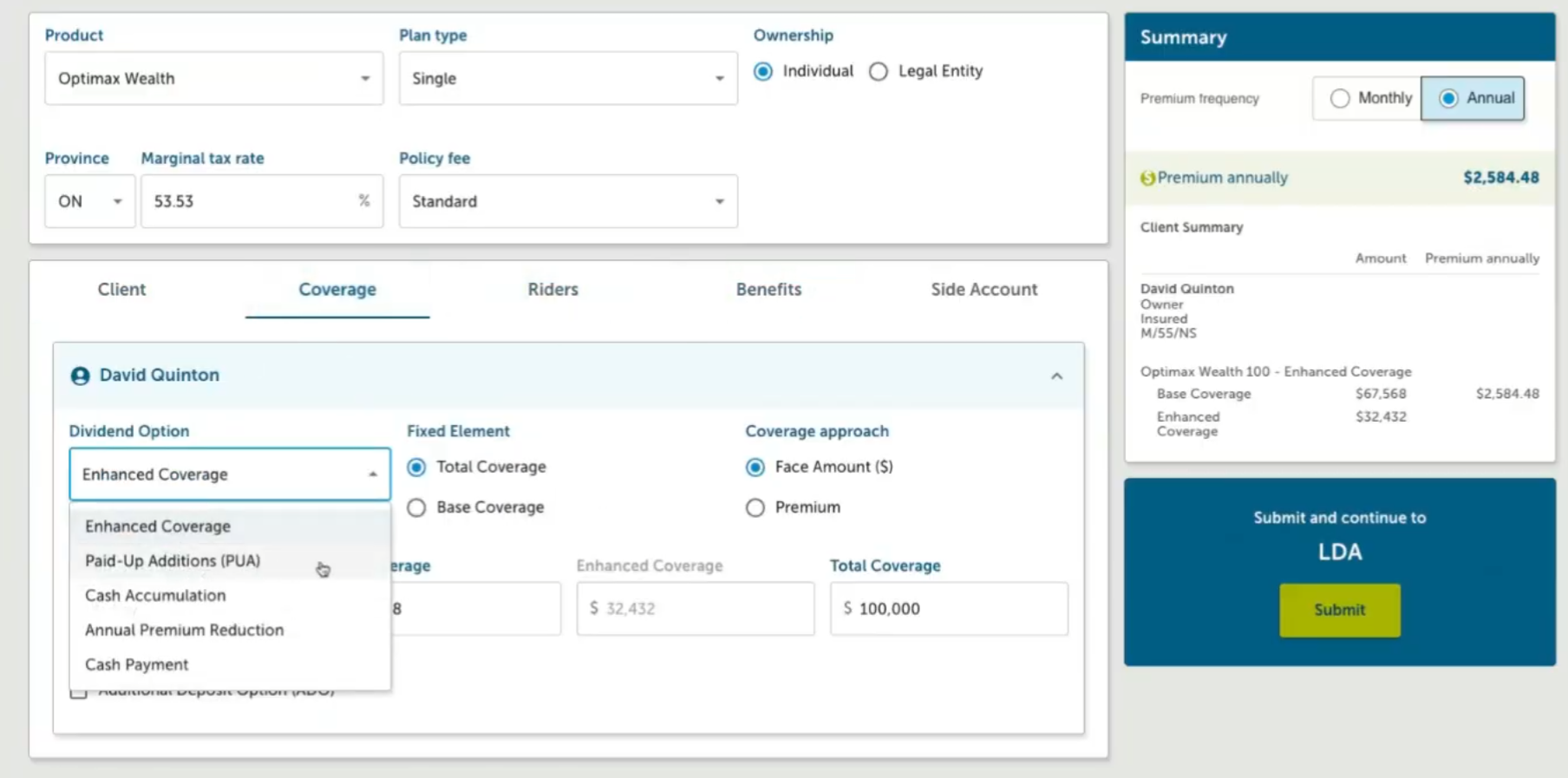The image size is (1568, 778).
Task: Click the David Quinton person icon
Action: coord(80,376)
